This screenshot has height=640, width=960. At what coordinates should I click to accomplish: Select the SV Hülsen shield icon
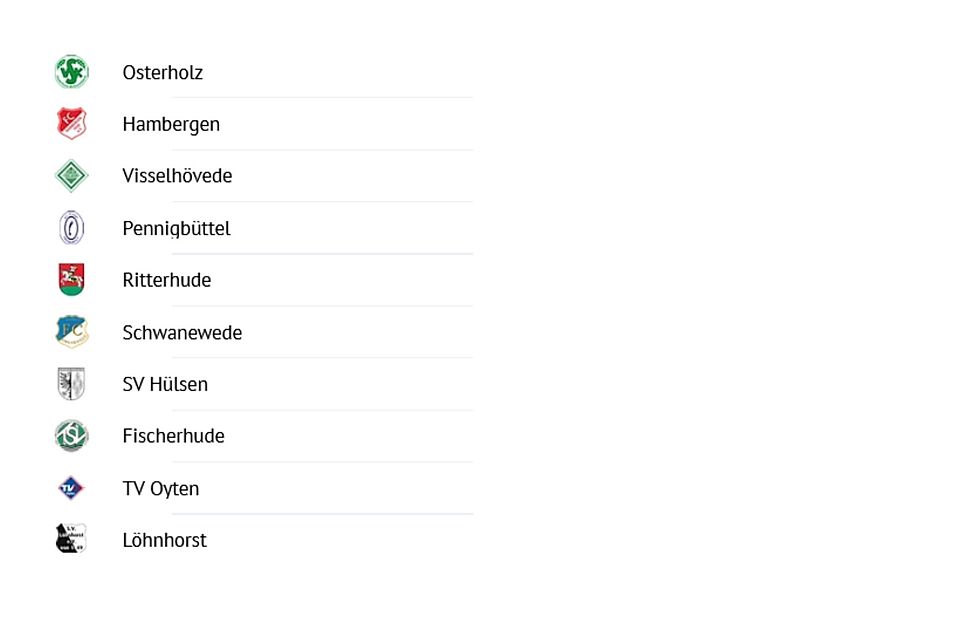71,384
